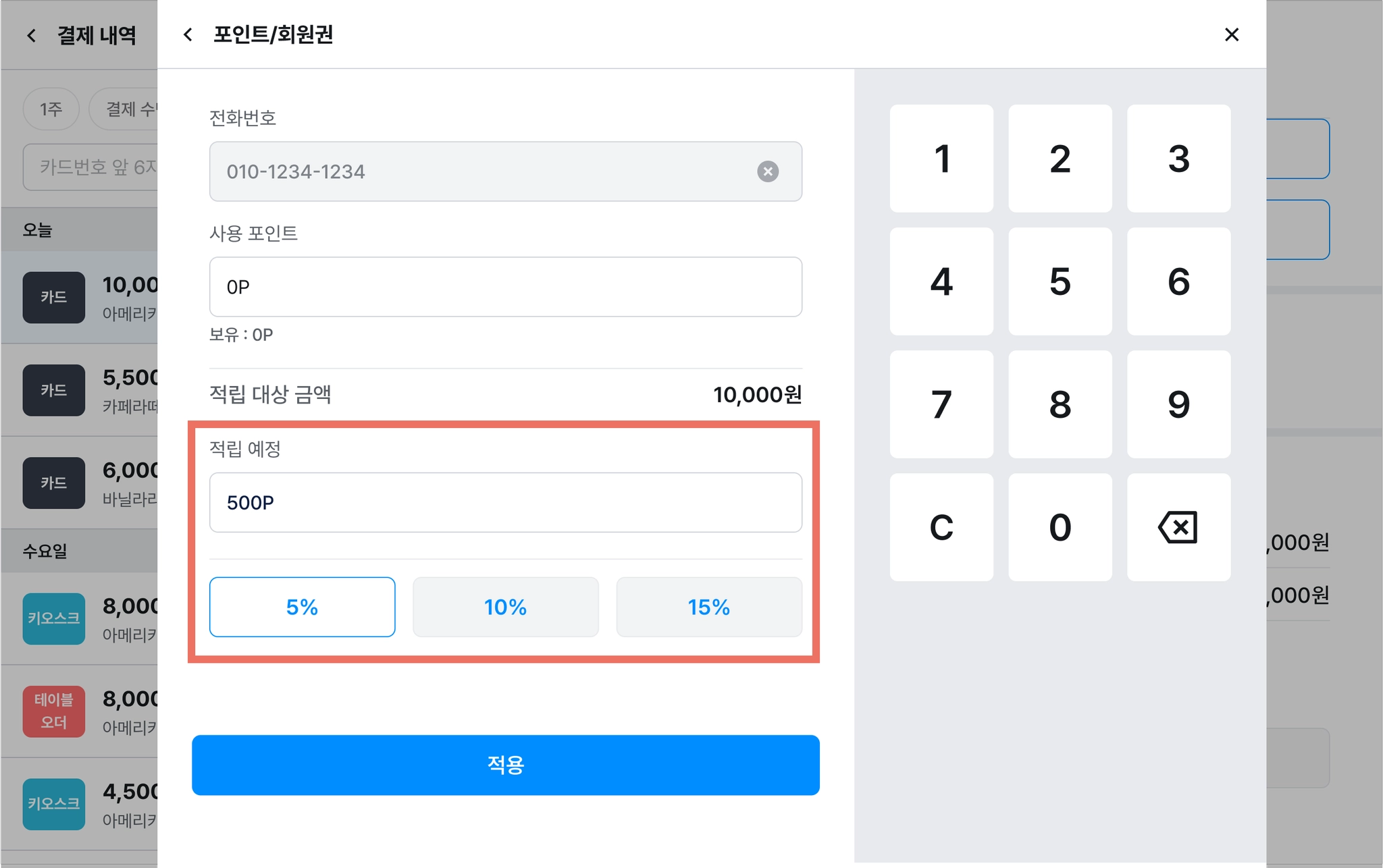Select the 1주 period filter chip
1383x868 pixels.
point(51,109)
